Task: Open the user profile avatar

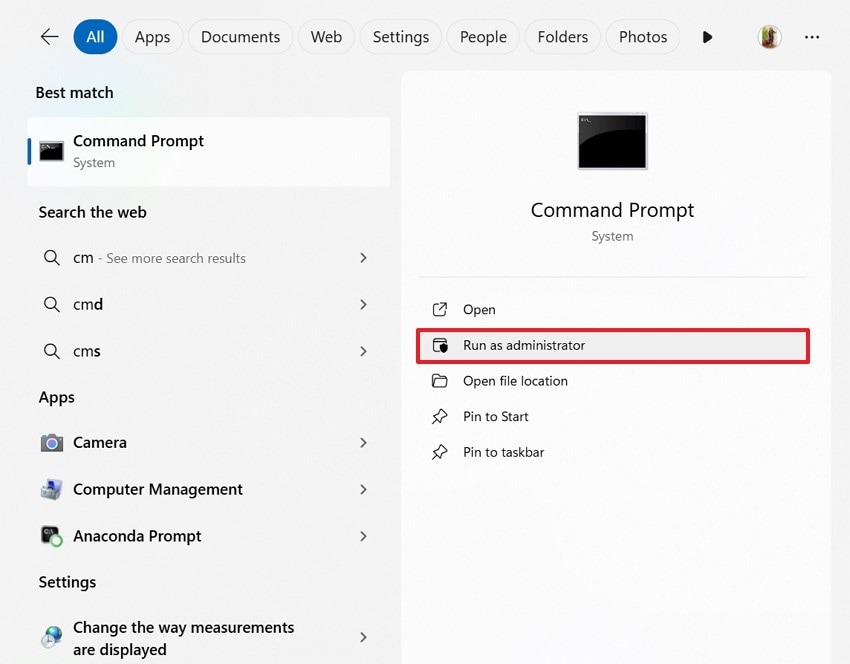Action: tap(769, 37)
